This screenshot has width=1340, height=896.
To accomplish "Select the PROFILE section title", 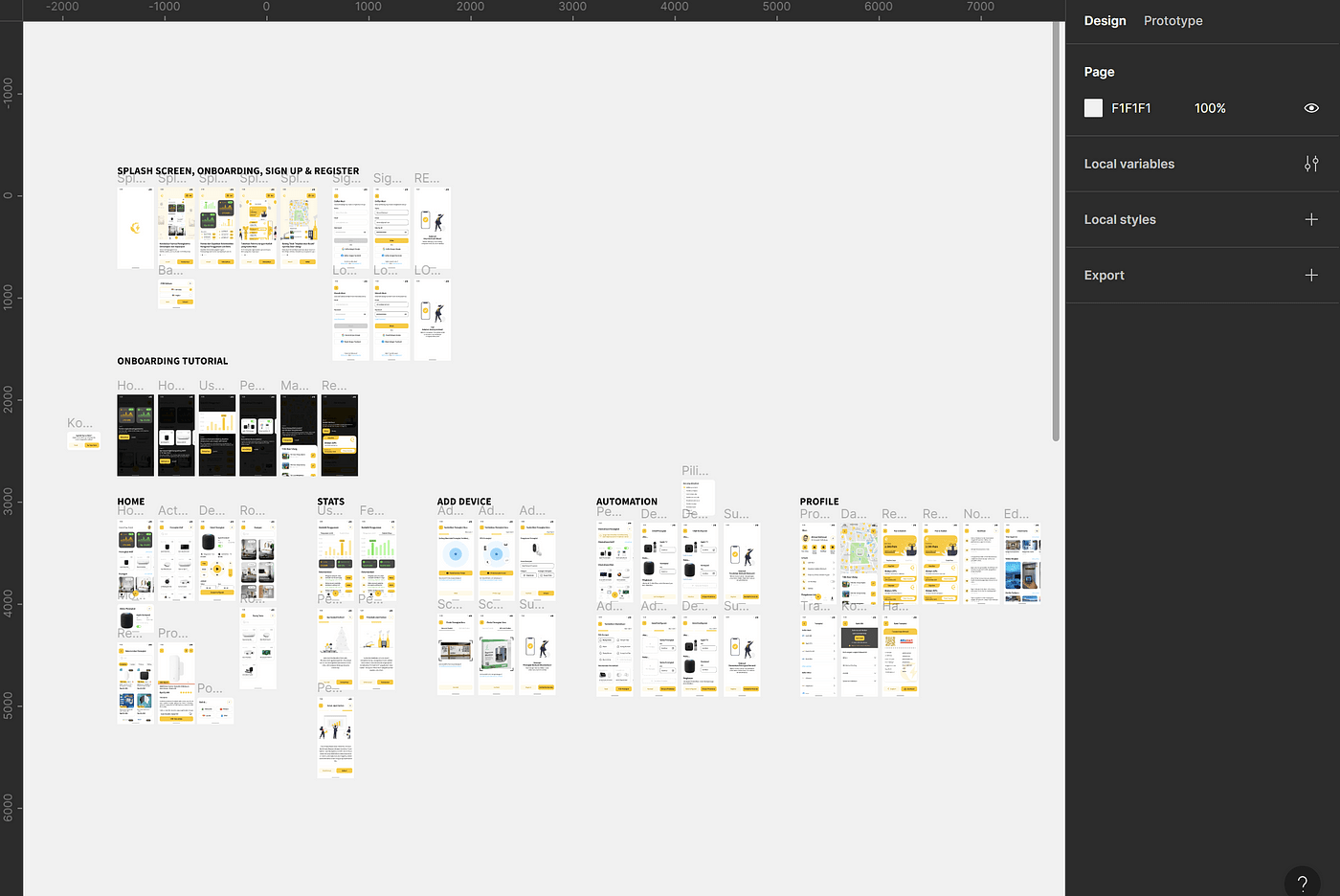I will coord(819,502).
